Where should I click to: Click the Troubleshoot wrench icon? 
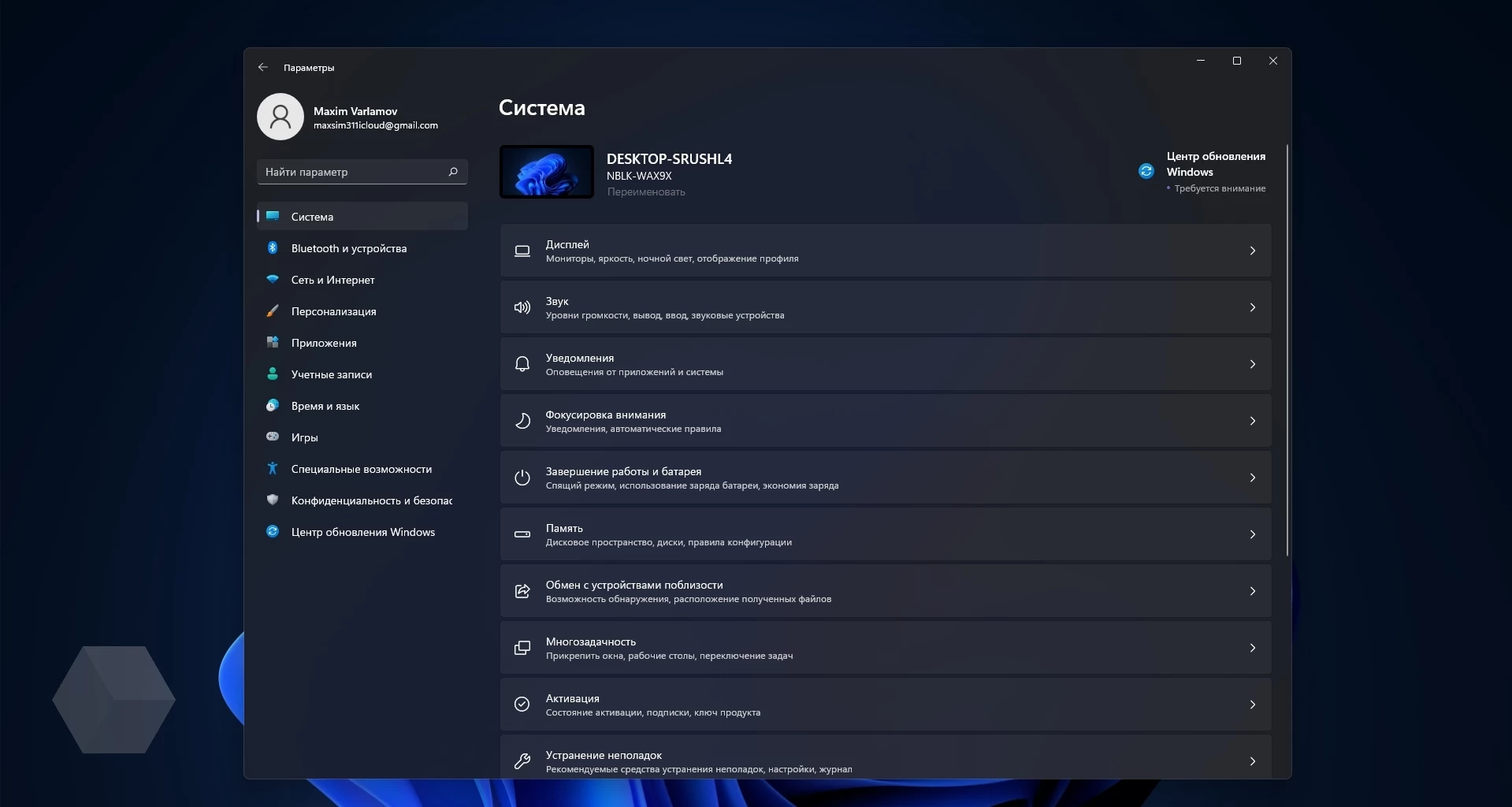point(522,761)
